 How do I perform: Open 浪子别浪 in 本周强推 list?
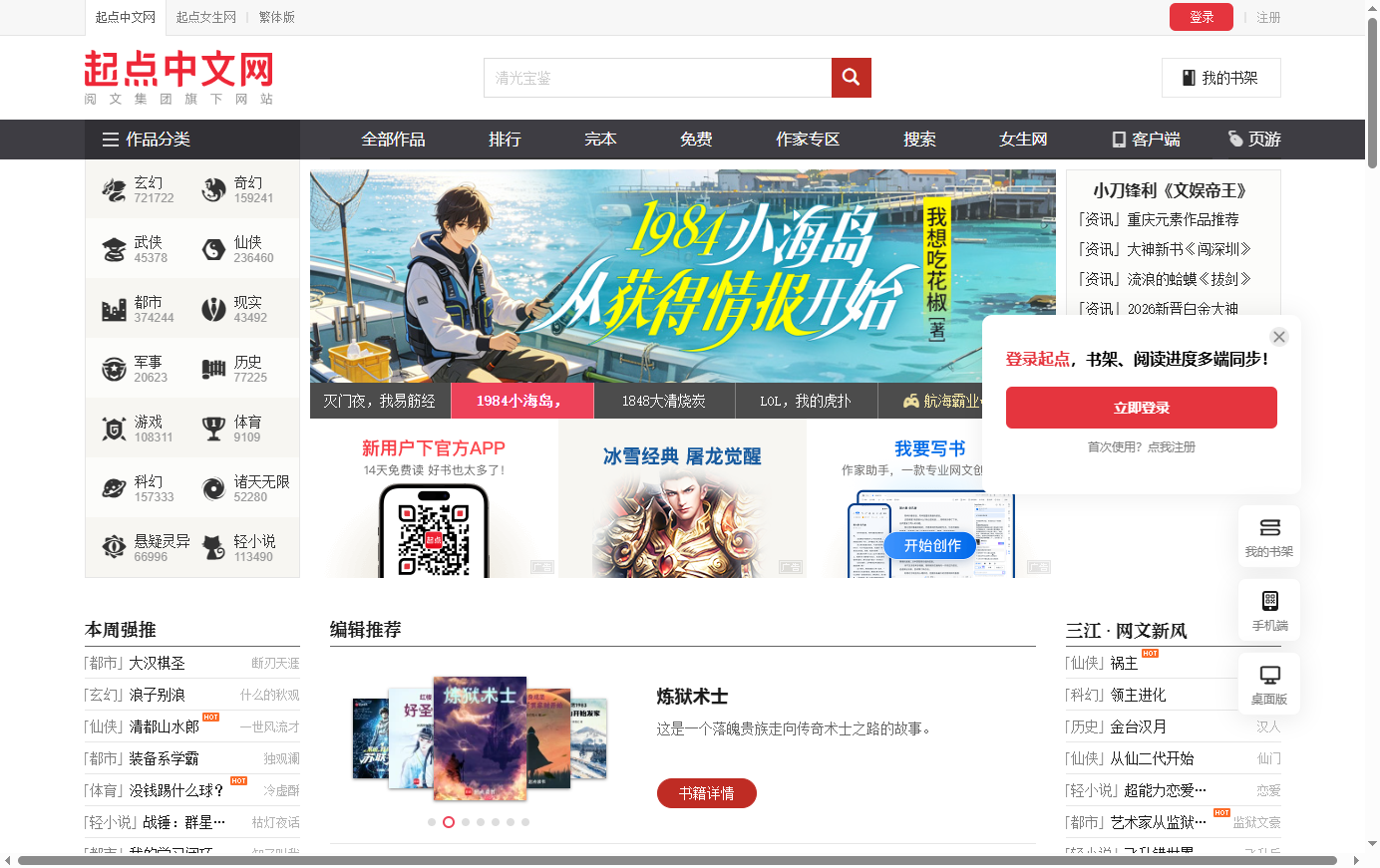tap(157, 695)
